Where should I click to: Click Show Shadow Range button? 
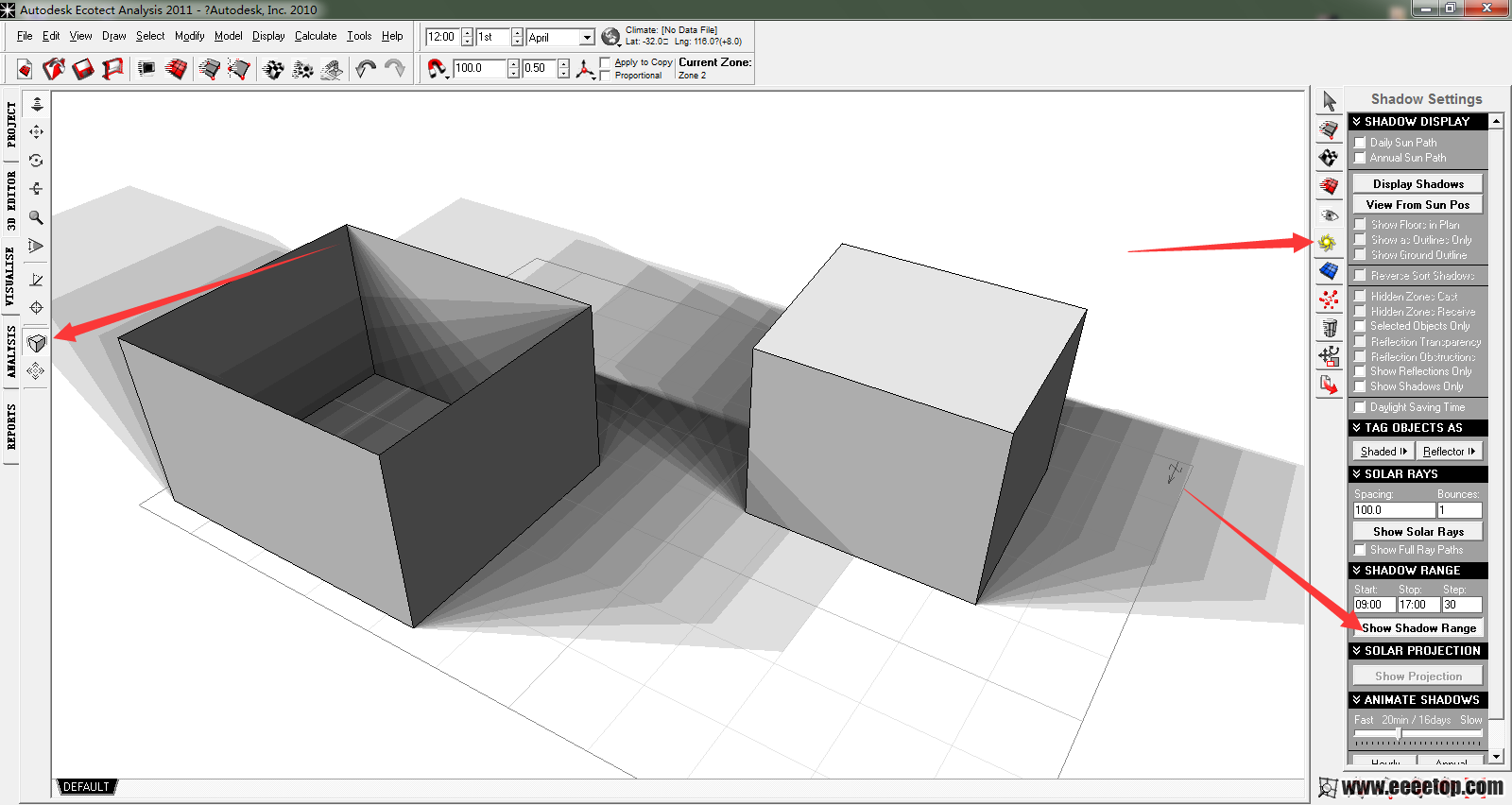click(1418, 628)
